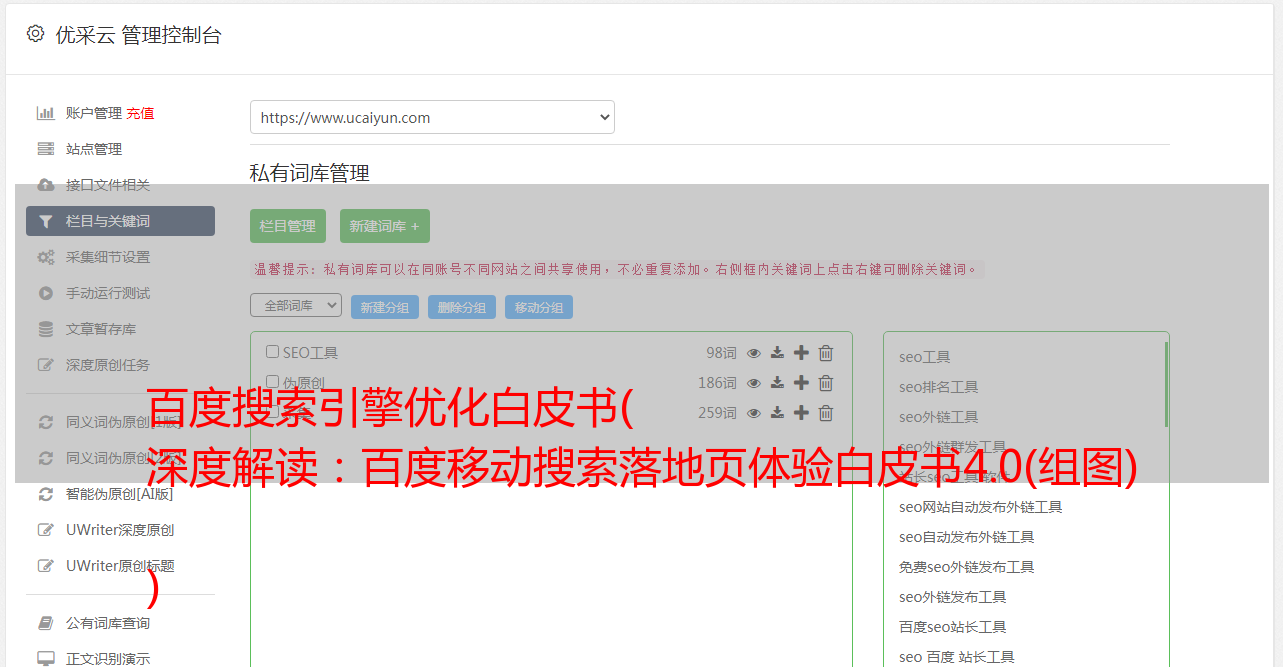Click the 优采云 管理控制台 title
The width and height of the screenshot is (1283, 667).
click(x=138, y=35)
